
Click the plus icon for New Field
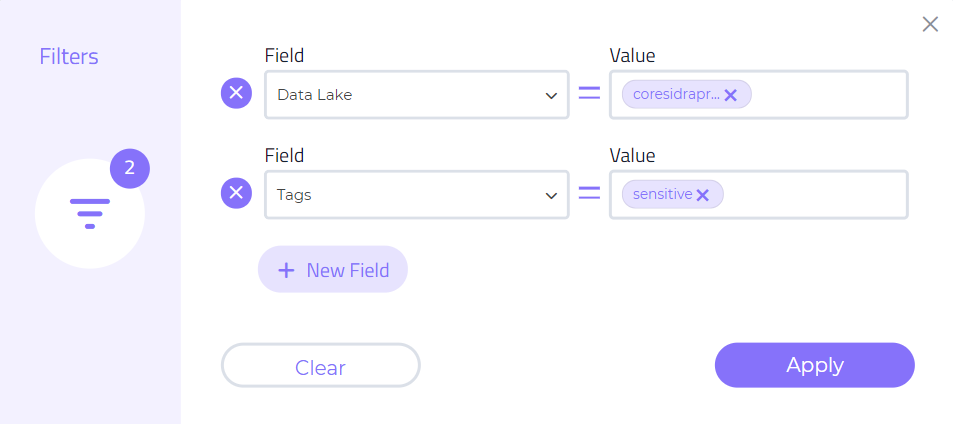coord(286,270)
